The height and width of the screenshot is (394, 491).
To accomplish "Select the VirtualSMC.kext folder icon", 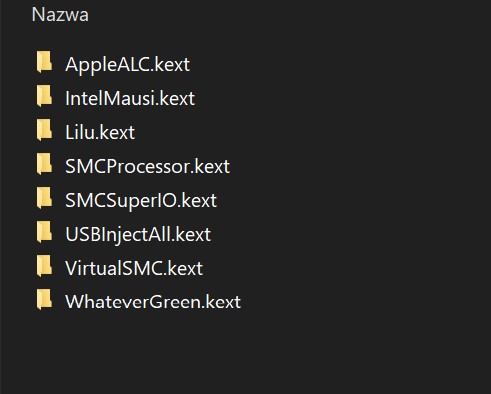I will coord(44,266).
